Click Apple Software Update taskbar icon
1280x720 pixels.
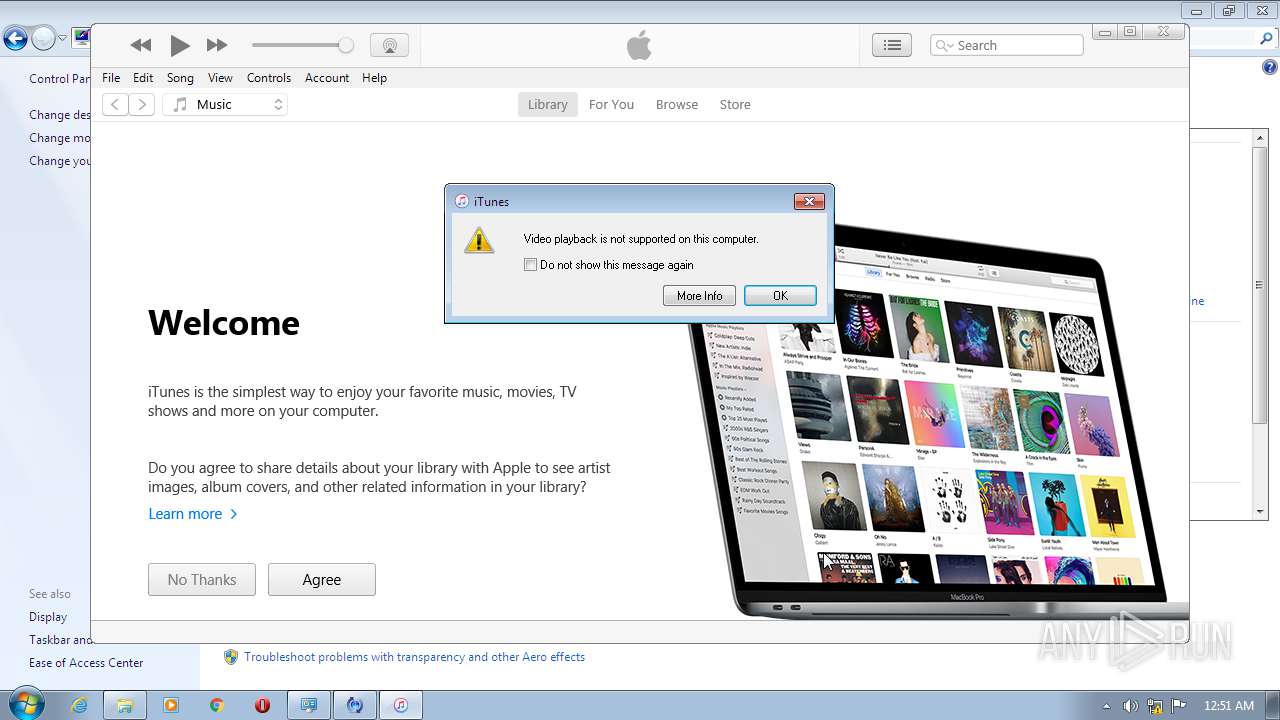point(354,705)
